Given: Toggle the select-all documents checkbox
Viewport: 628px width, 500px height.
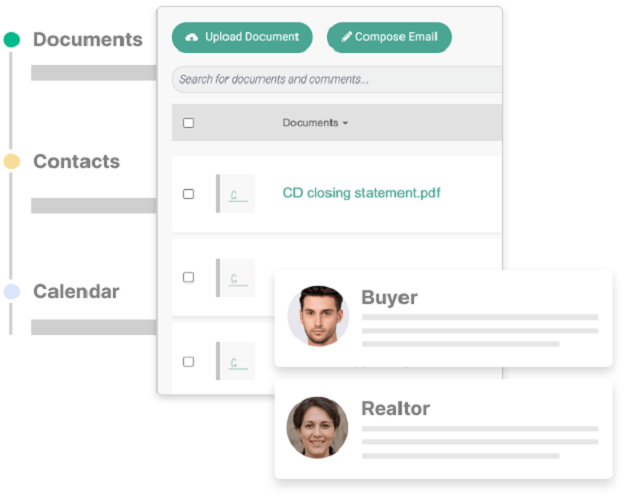Looking at the screenshot, I should pyautogui.click(x=188, y=123).
